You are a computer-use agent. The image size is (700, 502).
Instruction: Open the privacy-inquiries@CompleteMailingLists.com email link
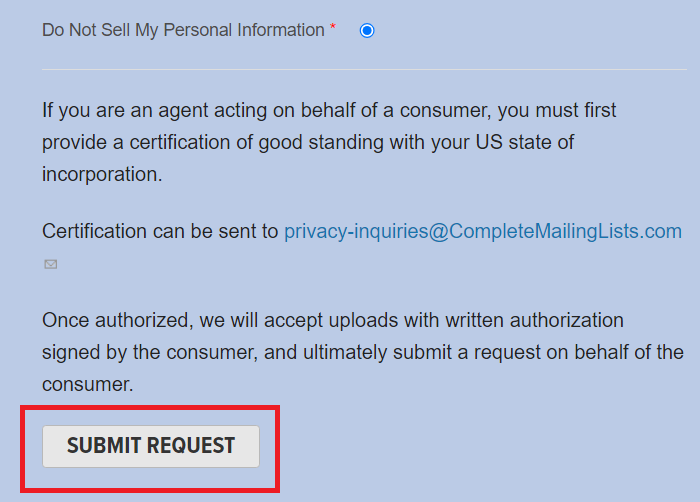pyautogui.click(x=483, y=231)
